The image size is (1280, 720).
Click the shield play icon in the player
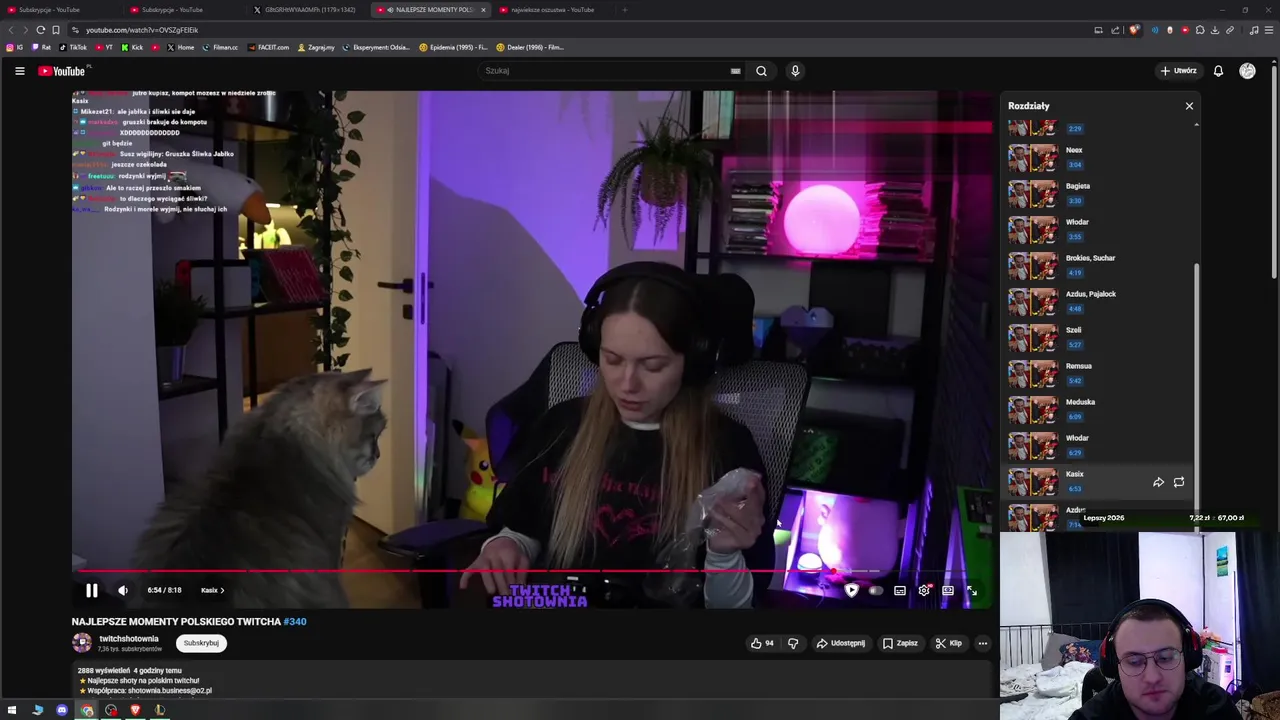pyautogui.click(x=851, y=590)
